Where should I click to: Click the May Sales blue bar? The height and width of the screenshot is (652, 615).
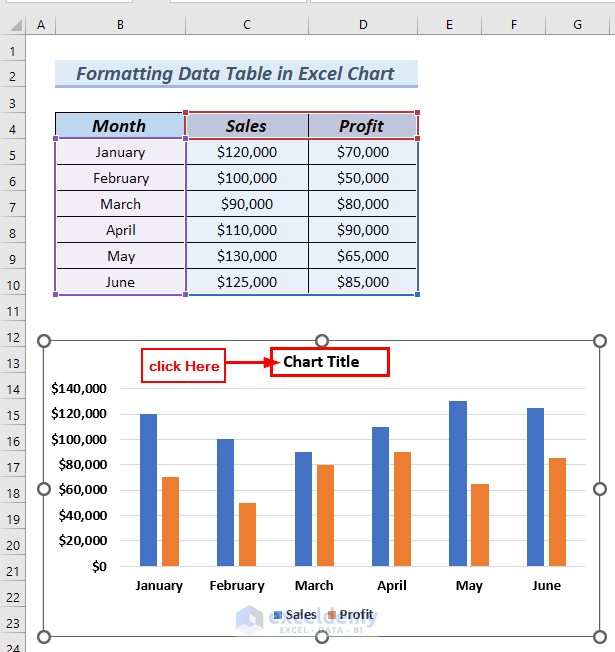point(458,484)
